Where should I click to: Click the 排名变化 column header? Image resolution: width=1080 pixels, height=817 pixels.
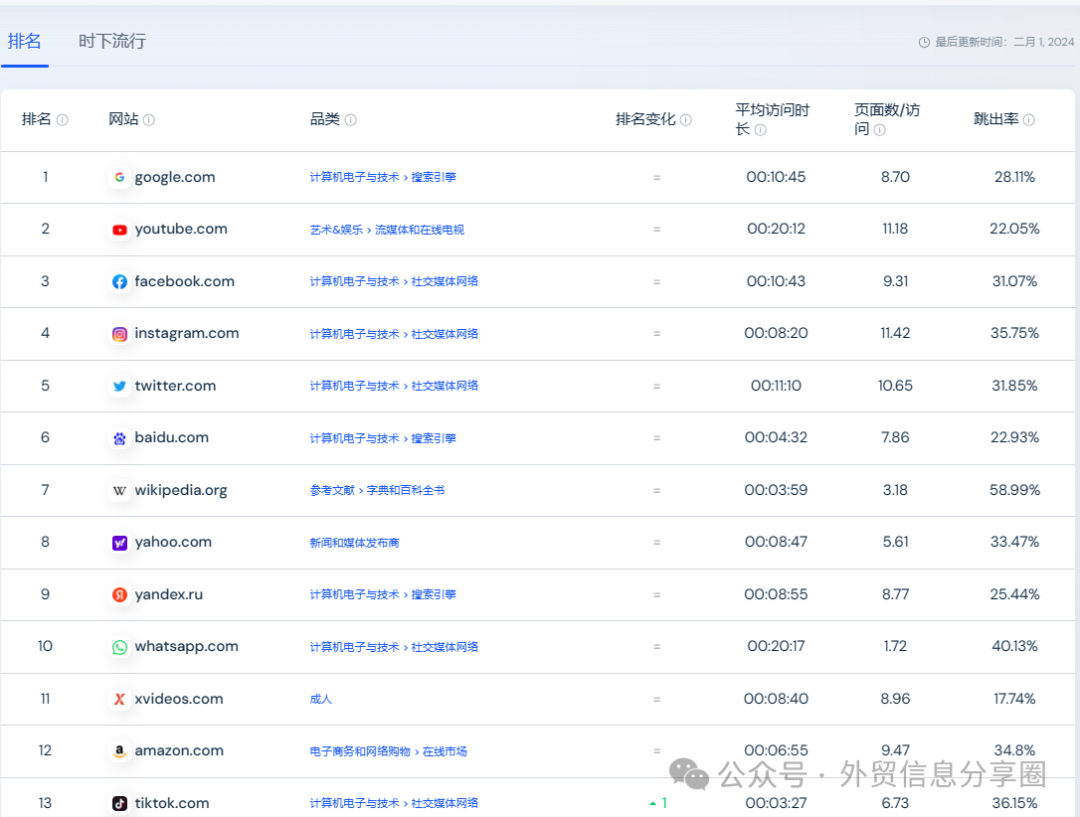click(645, 119)
